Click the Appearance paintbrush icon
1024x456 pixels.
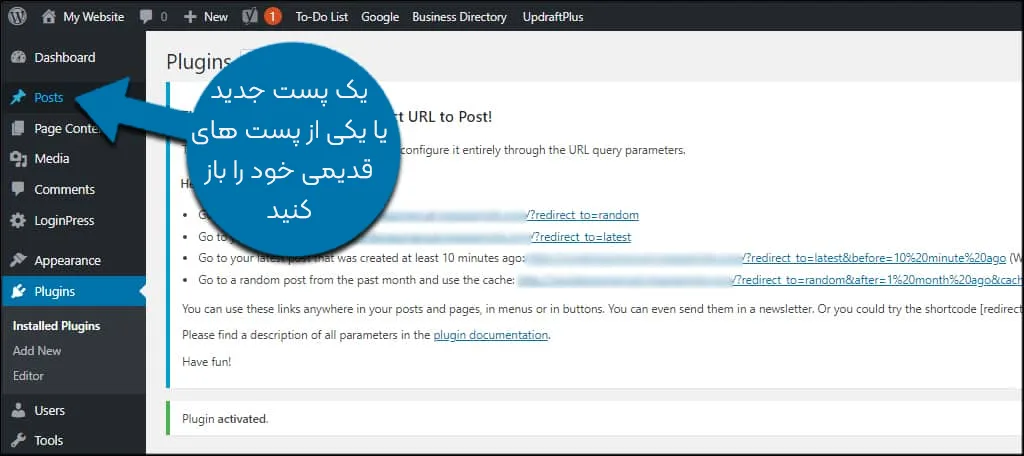pyautogui.click(x=18, y=261)
